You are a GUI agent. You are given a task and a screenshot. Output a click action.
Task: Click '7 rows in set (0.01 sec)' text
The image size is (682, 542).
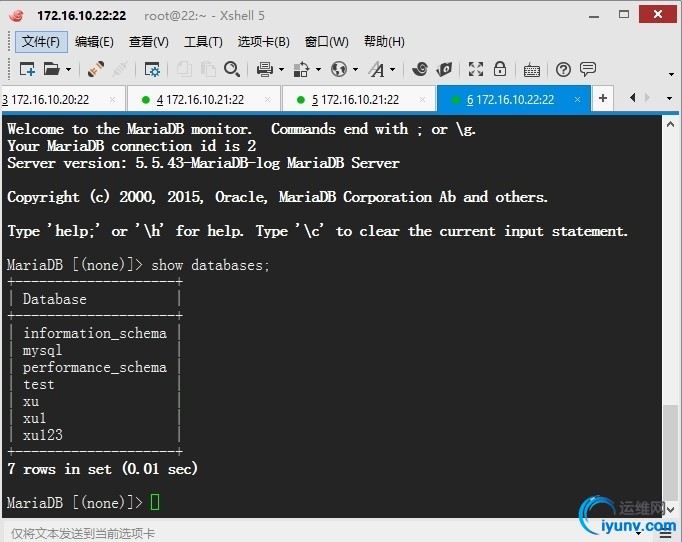coord(103,468)
